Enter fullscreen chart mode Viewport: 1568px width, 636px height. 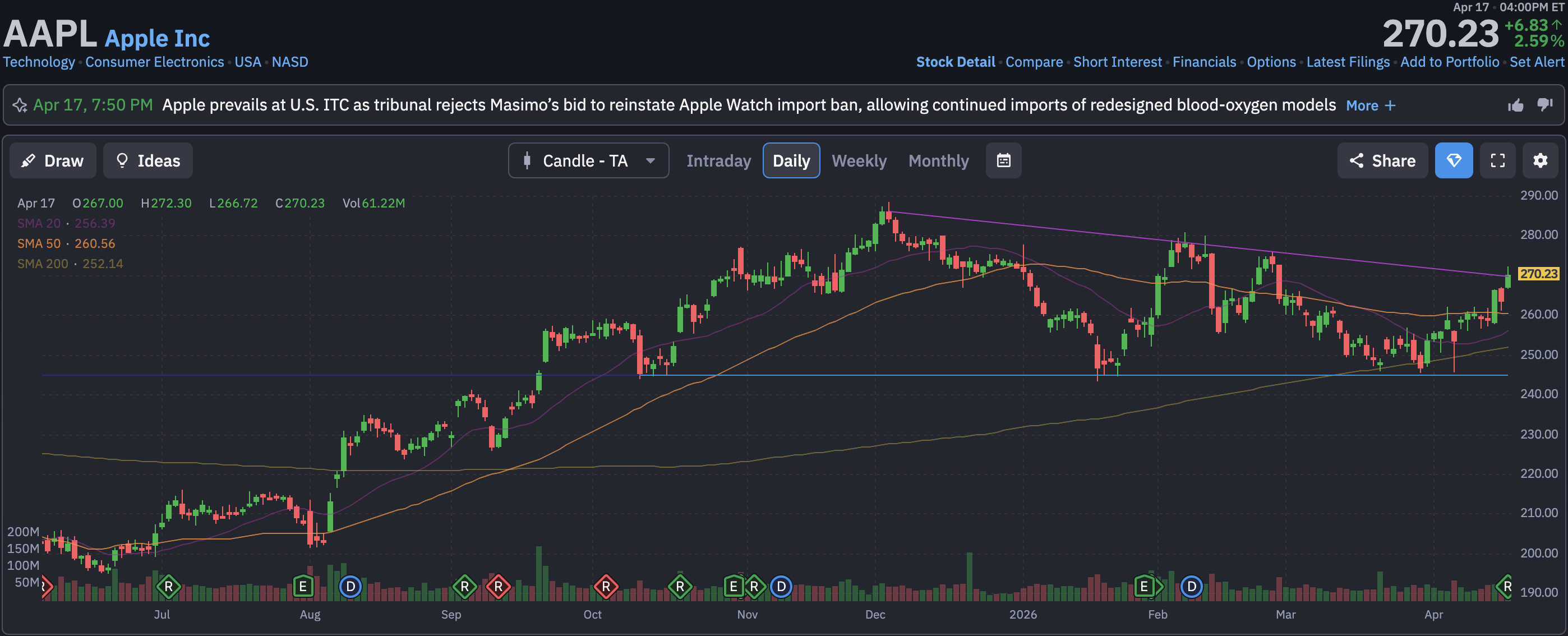click(x=1497, y=160)
